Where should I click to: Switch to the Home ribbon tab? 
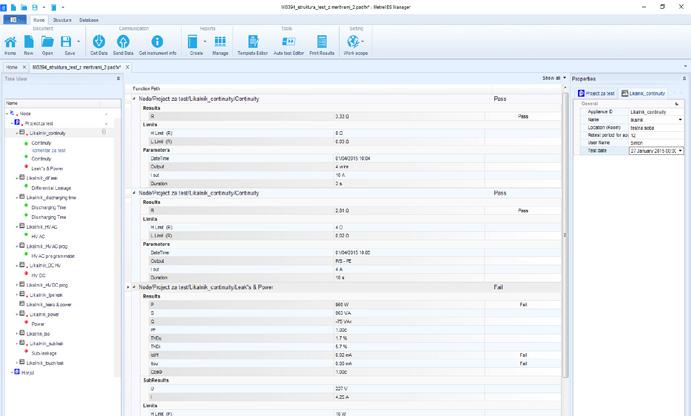[39, 20]
